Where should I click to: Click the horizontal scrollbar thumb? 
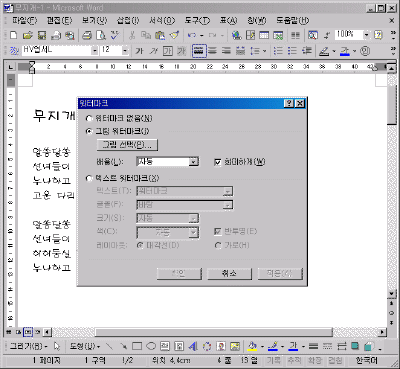pos(214,332)
